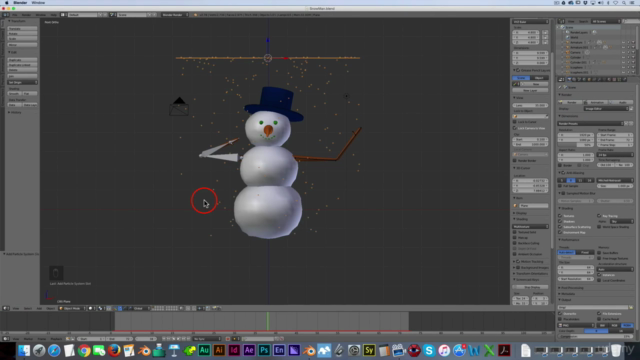Open the Set Origin dropdown

[22, 82]
